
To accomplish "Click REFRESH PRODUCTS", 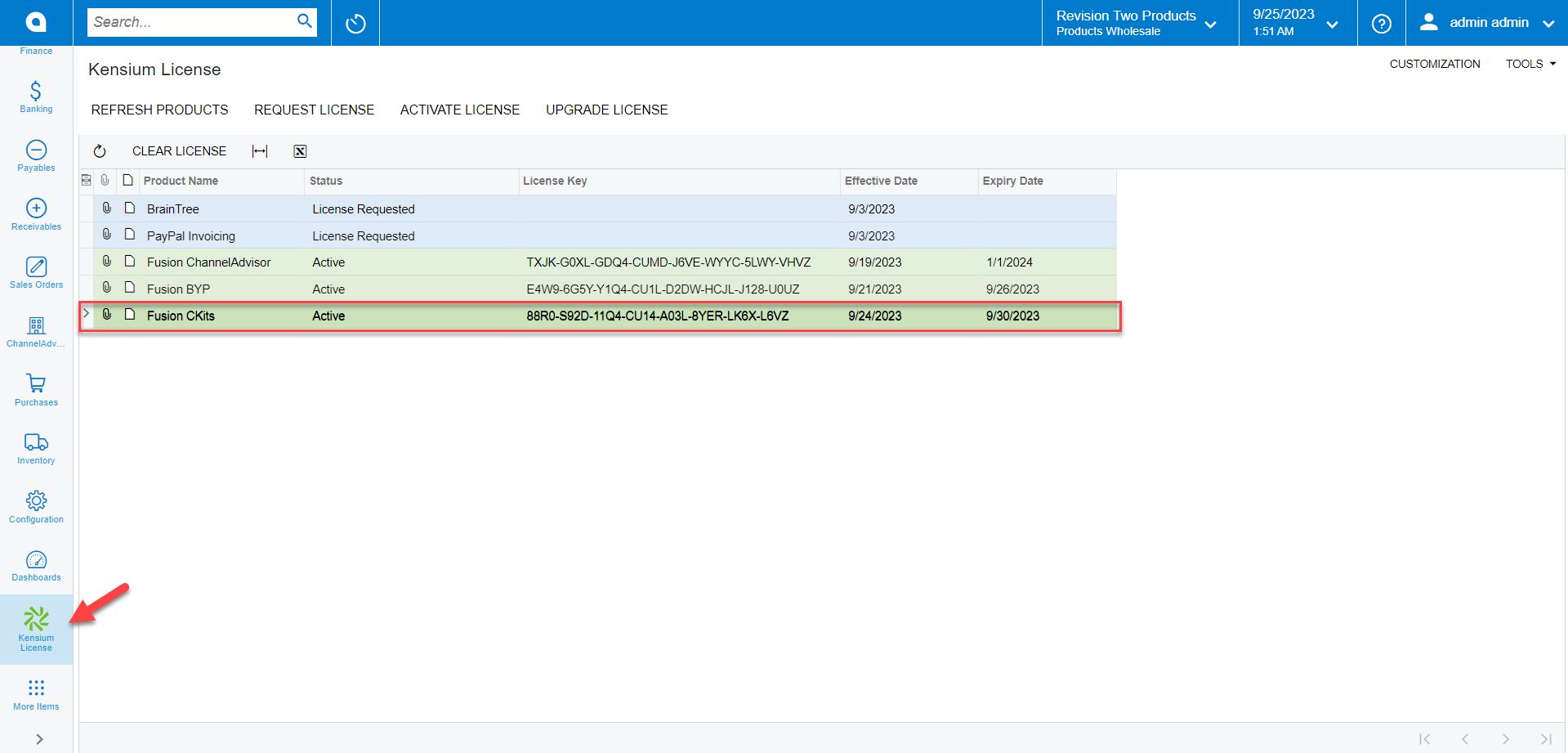I will pos(159,110).
